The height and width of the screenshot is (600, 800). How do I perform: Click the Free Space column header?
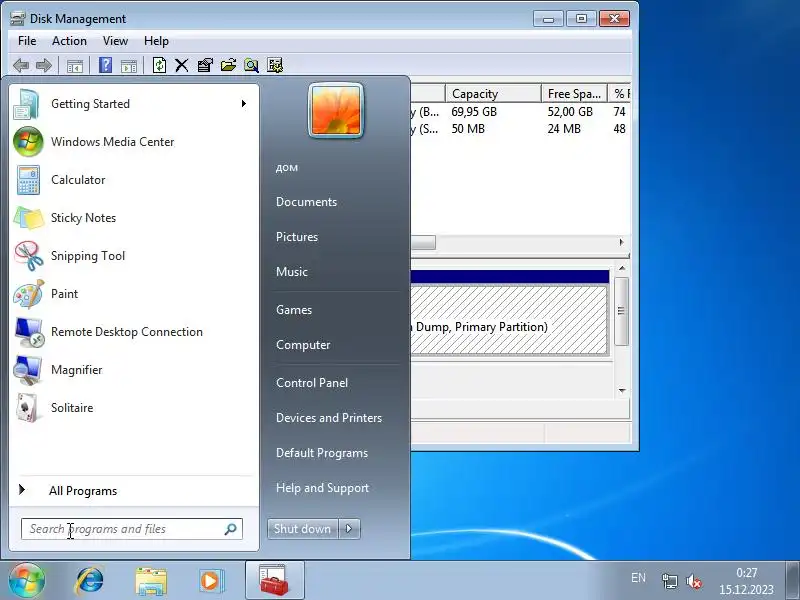(x=574, y=94)
